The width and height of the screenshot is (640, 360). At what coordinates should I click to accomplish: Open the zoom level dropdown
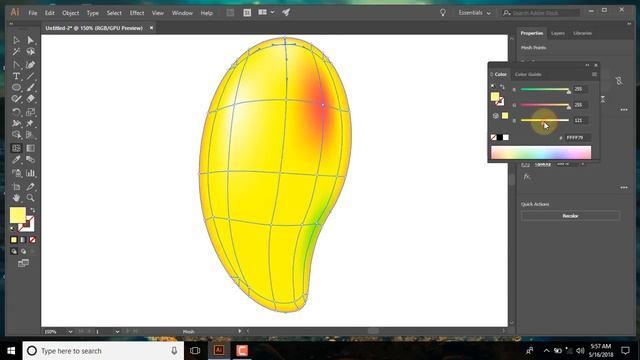[70, 332]
